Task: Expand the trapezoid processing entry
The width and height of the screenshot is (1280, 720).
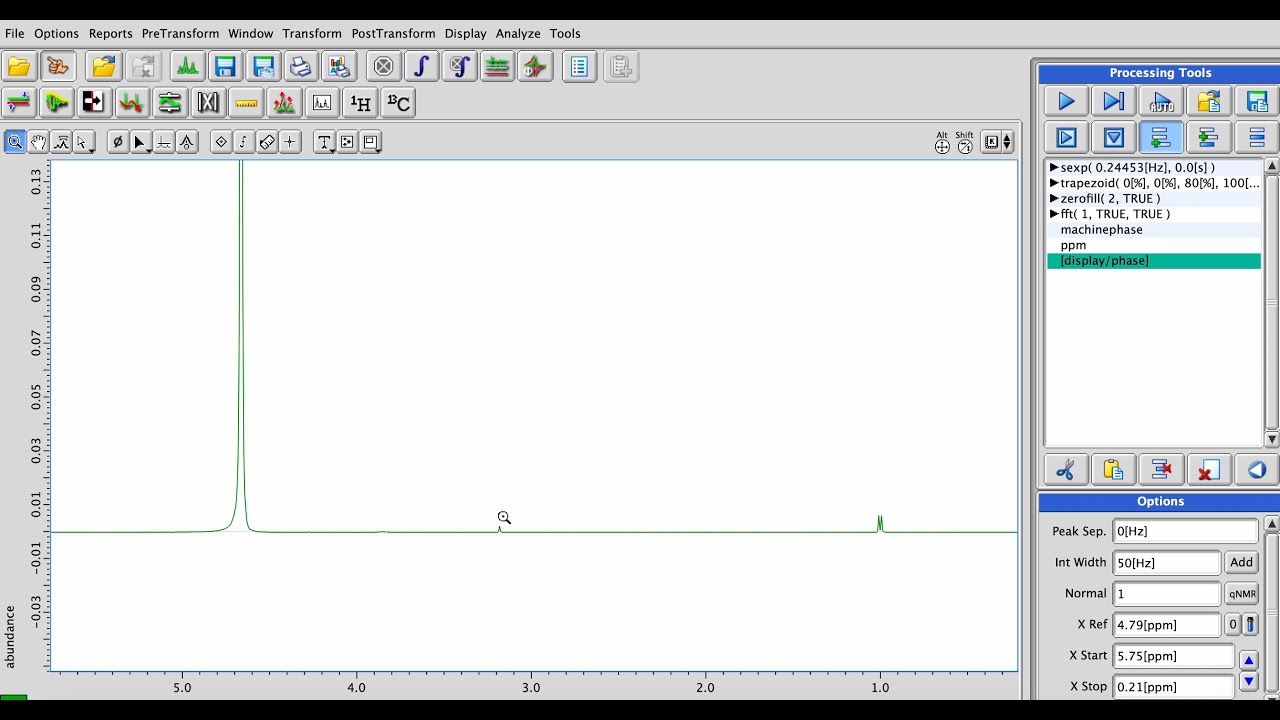Action: pos(1054,183)
